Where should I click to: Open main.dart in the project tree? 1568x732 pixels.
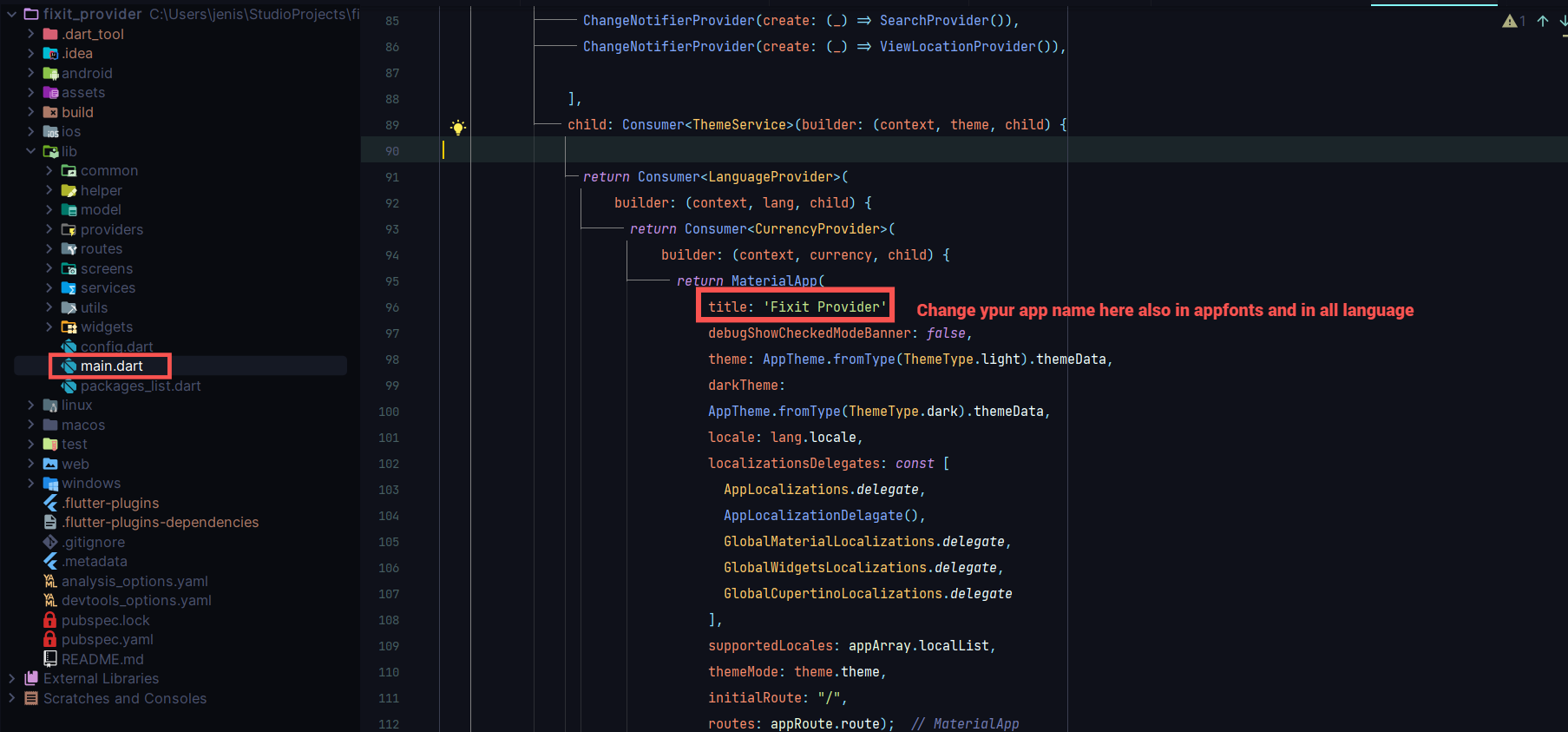tap(111, 366)
